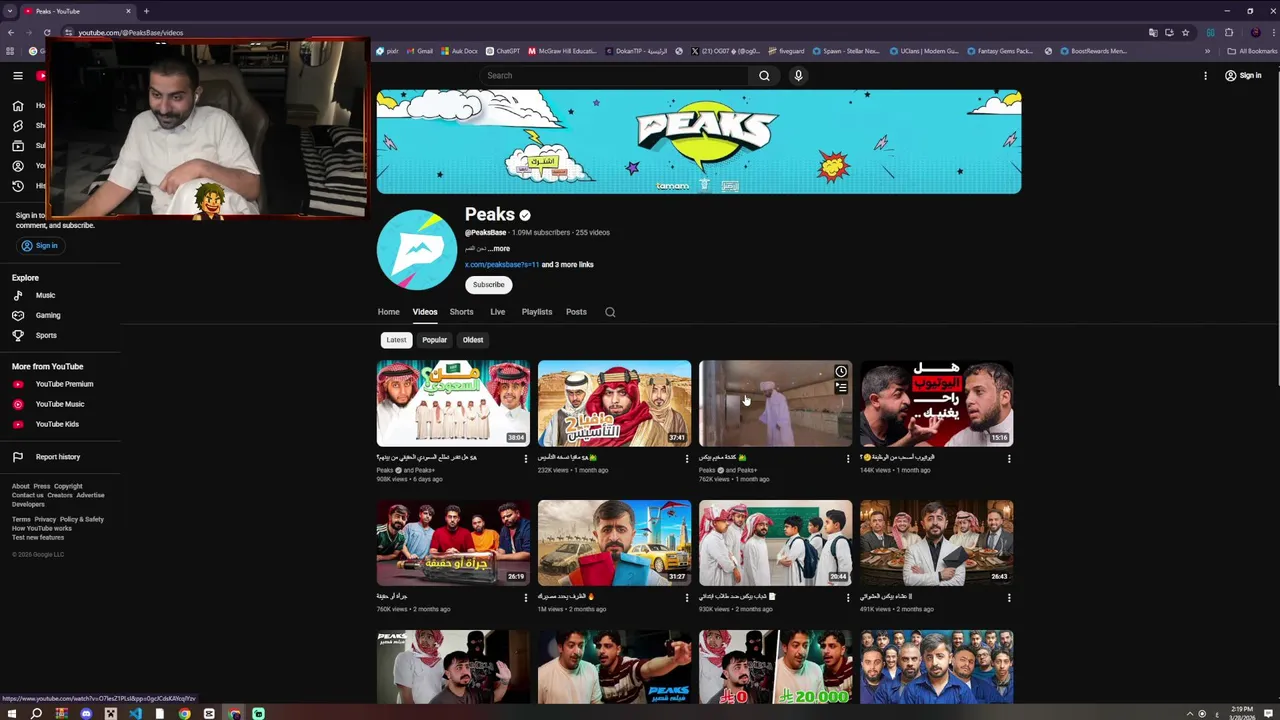Reload the page with the refresh icon
This screenshot has width=1280, height=720.
point(47,32)
